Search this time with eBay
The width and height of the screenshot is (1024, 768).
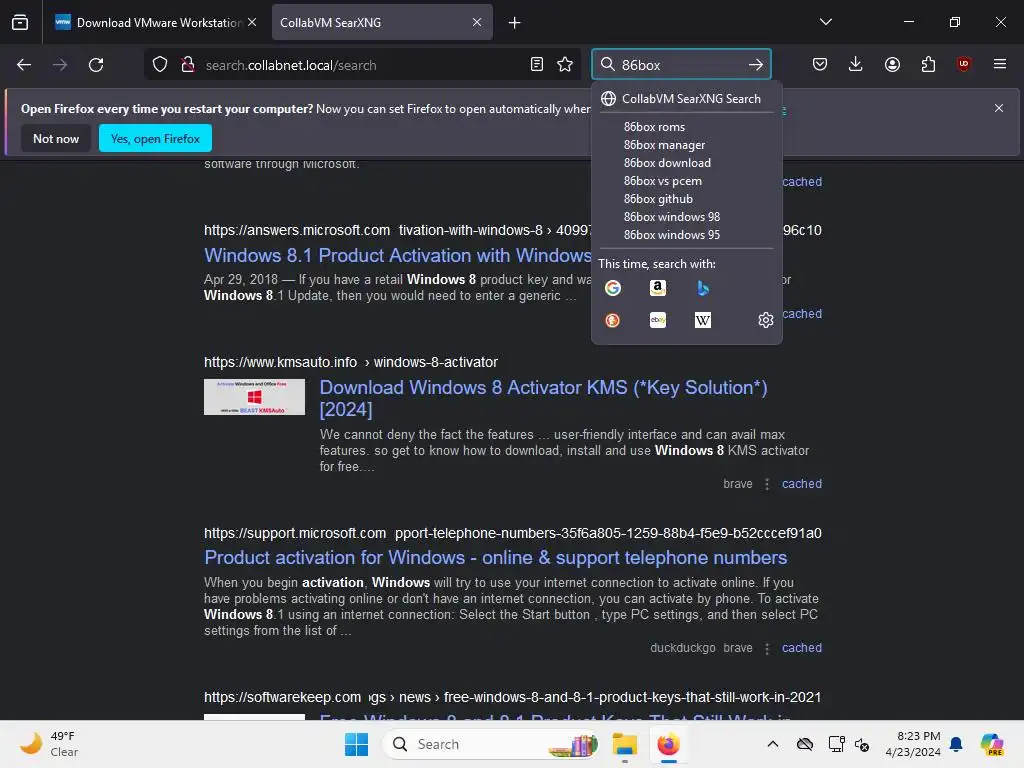[658, 320]
